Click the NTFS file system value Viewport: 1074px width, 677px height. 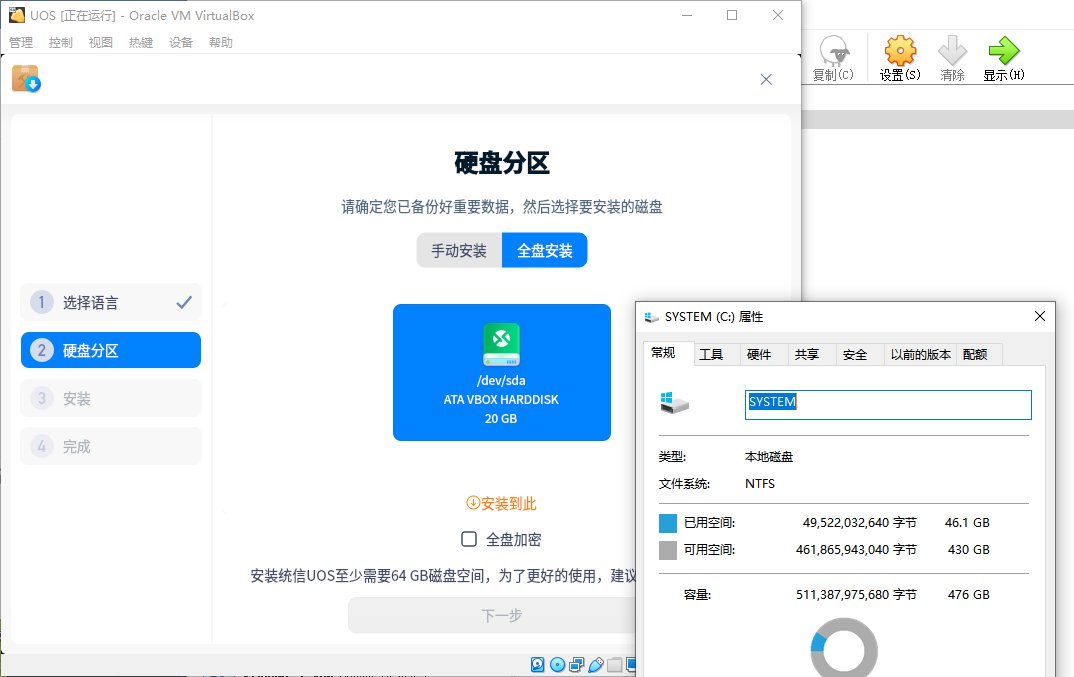[760, 484]
